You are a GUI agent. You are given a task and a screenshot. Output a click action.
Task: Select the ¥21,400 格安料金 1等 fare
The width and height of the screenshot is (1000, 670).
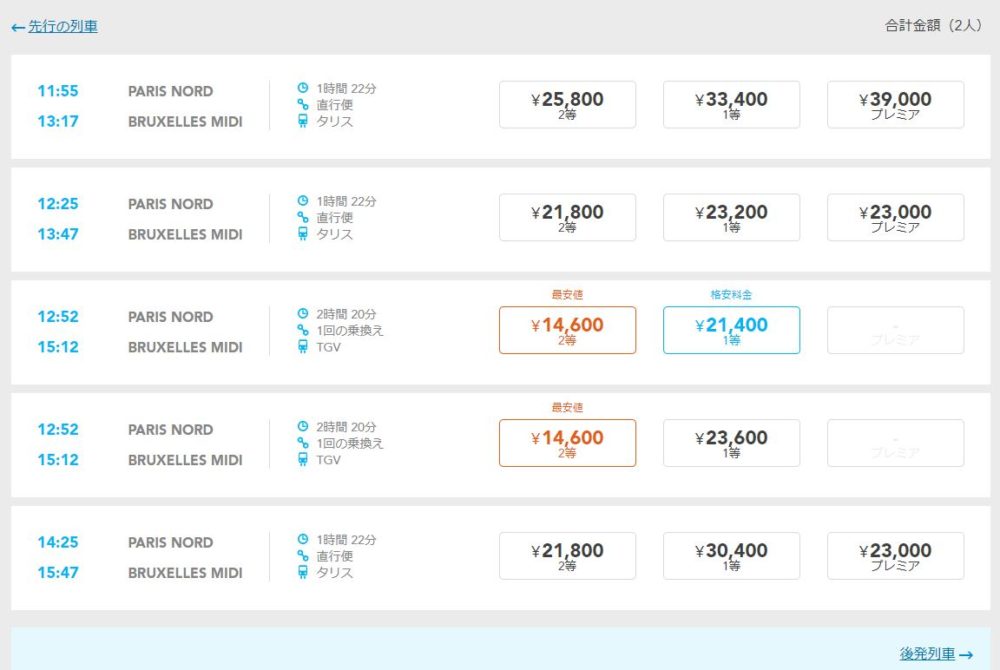[x=731, y=330]
